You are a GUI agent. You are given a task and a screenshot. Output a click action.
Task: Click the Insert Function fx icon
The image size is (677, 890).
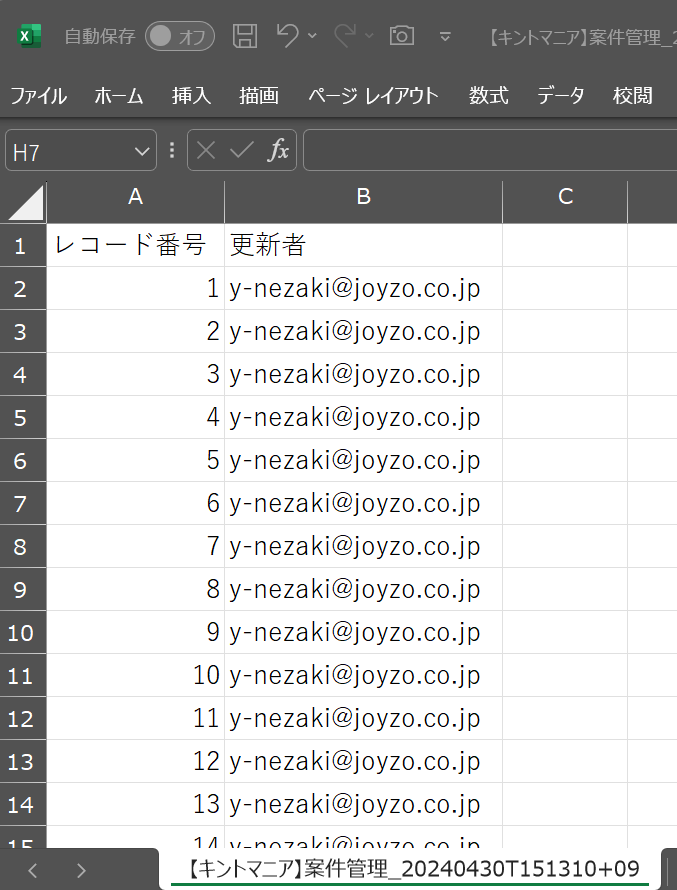pyautogui.click(x=278, y=151)
